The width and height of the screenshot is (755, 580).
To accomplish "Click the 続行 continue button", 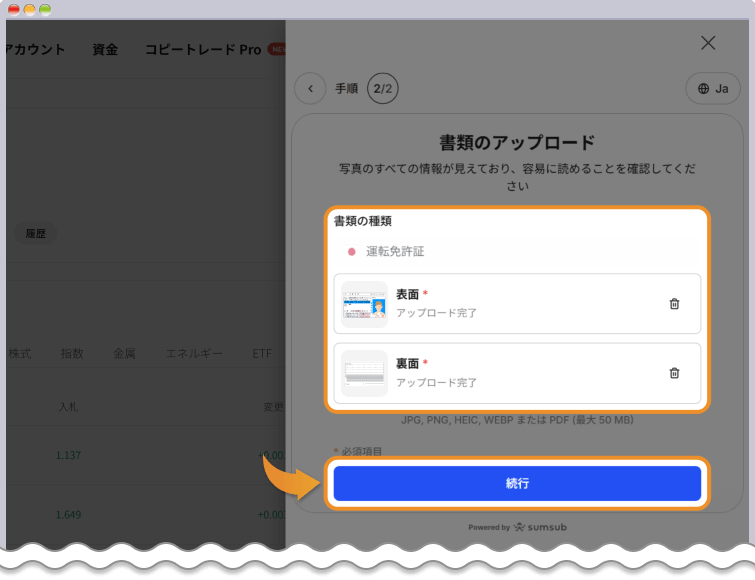I will (517, 483).
